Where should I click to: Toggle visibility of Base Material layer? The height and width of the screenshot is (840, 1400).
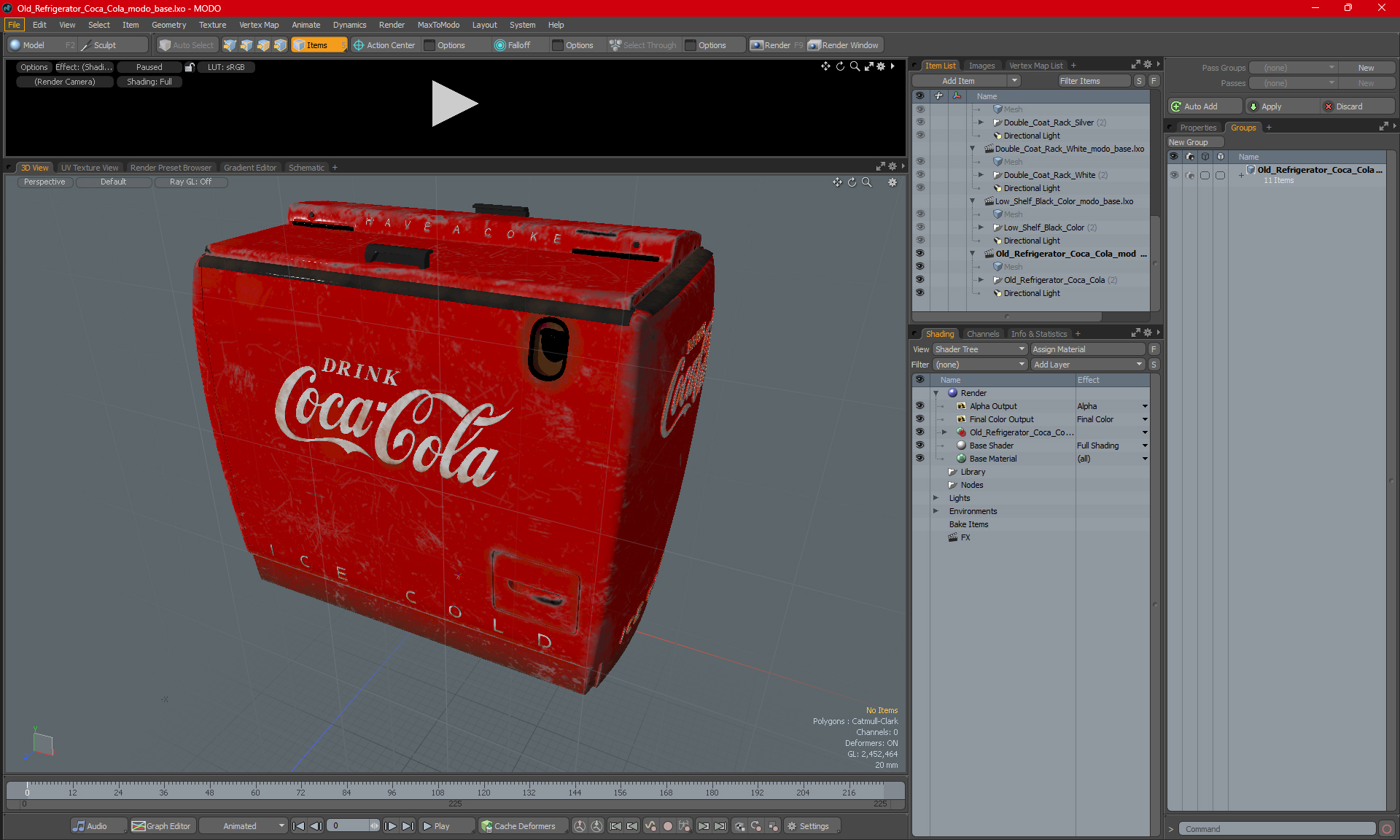click(x=919, y=459)
